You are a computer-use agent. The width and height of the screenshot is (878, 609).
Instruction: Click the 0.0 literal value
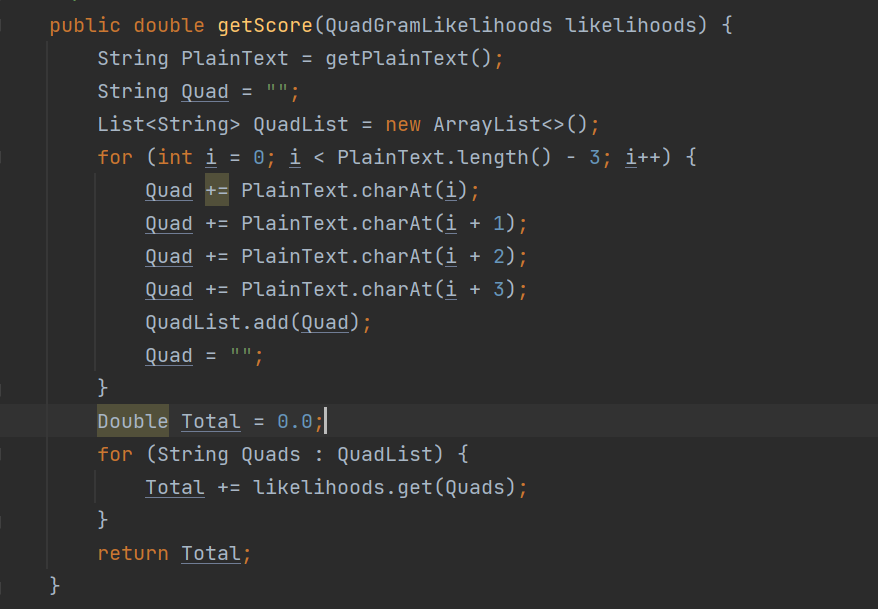[x=295, y=421]
